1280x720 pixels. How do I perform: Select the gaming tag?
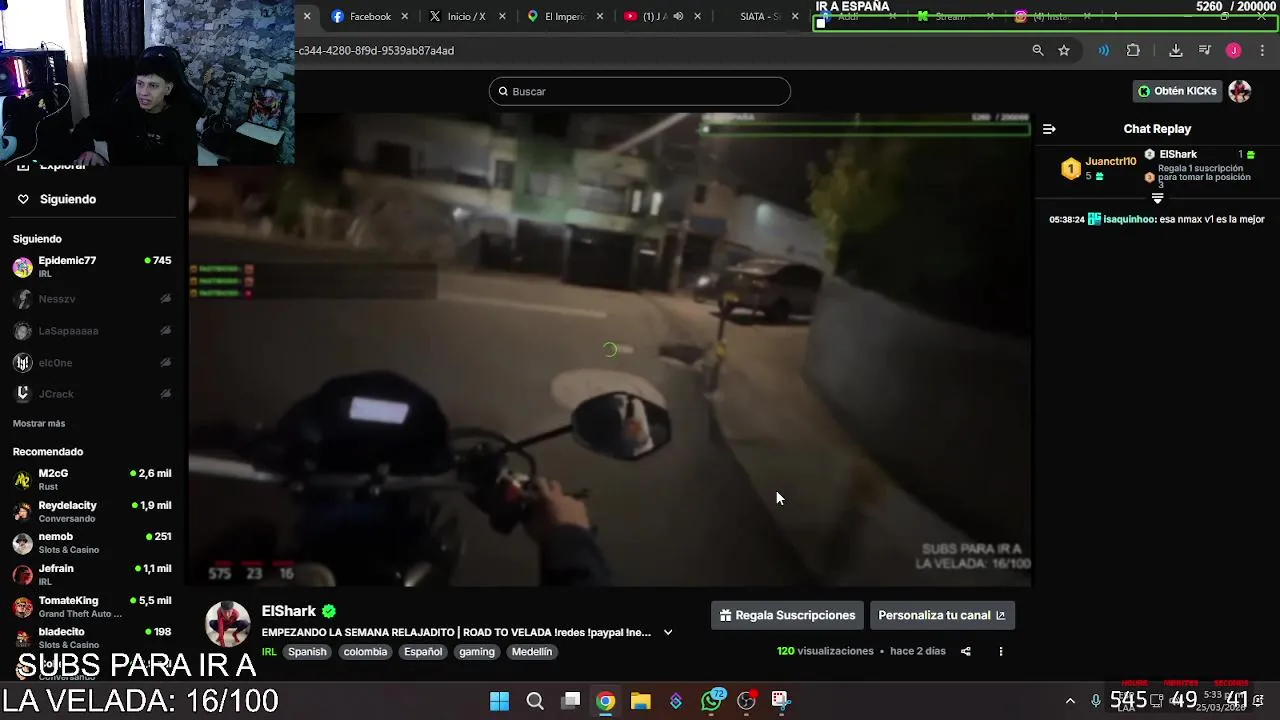[x=477, y=652]
